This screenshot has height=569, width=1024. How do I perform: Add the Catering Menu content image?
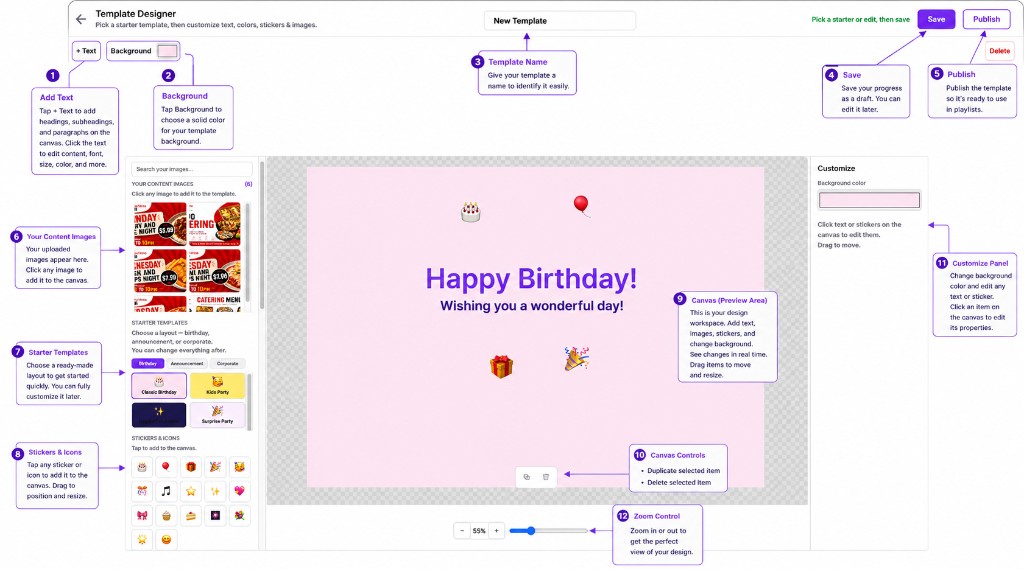(x=214, y=303)
